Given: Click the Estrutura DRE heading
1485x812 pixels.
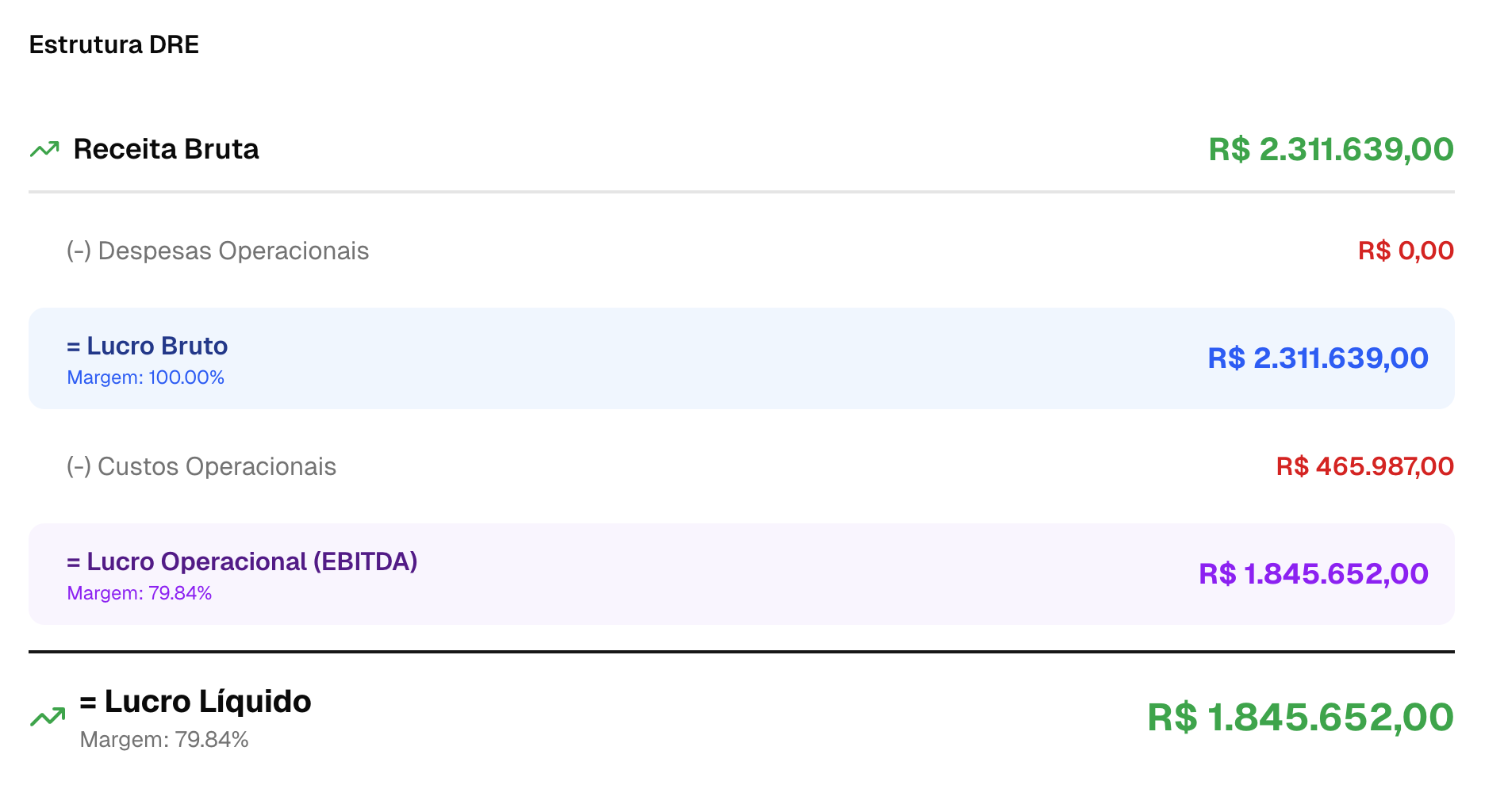Looking at the screenshot, I should click(x=113, y=44).
